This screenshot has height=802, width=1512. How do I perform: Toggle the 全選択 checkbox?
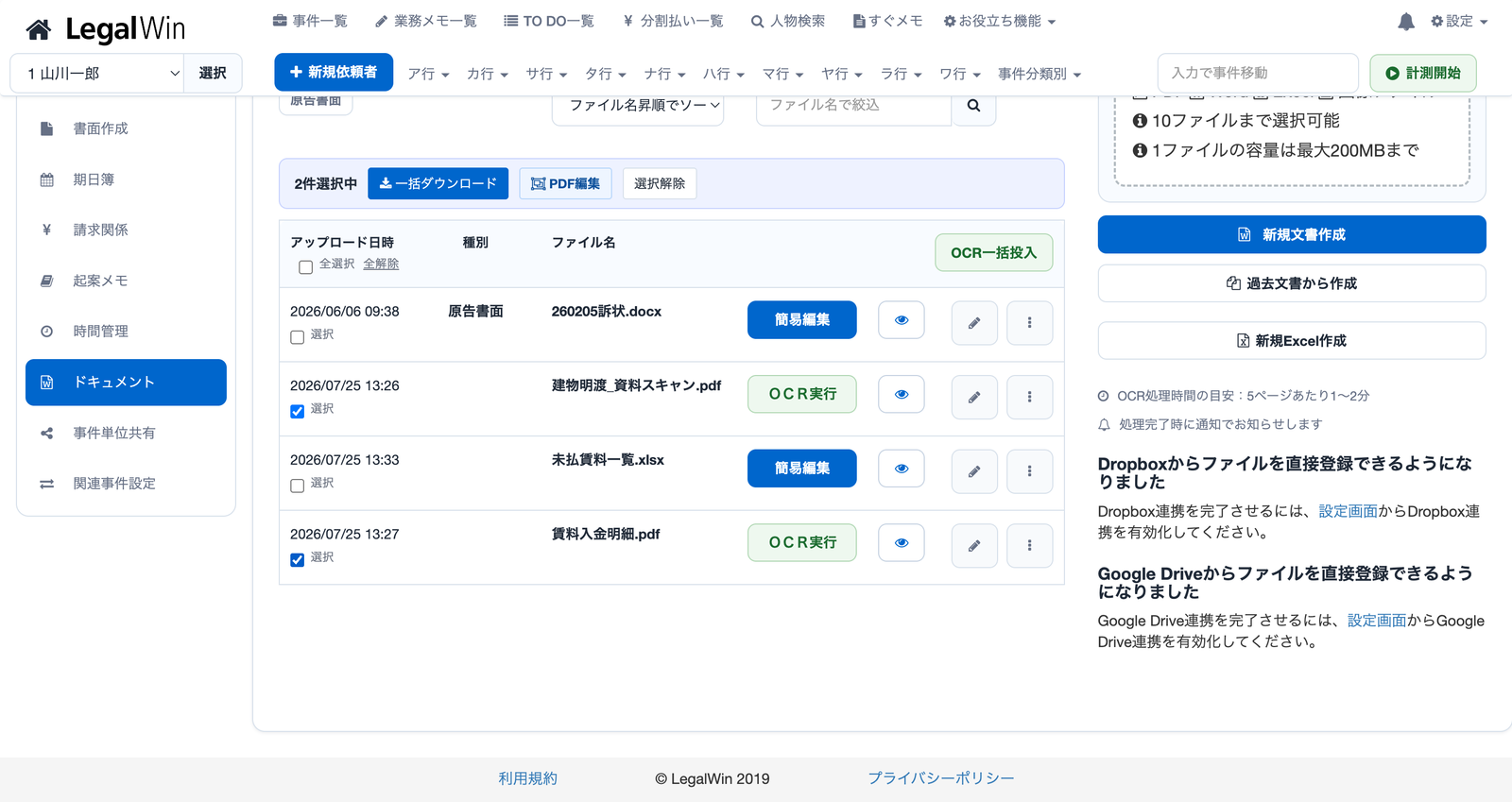pyautogui.click(x=305, y=267)
